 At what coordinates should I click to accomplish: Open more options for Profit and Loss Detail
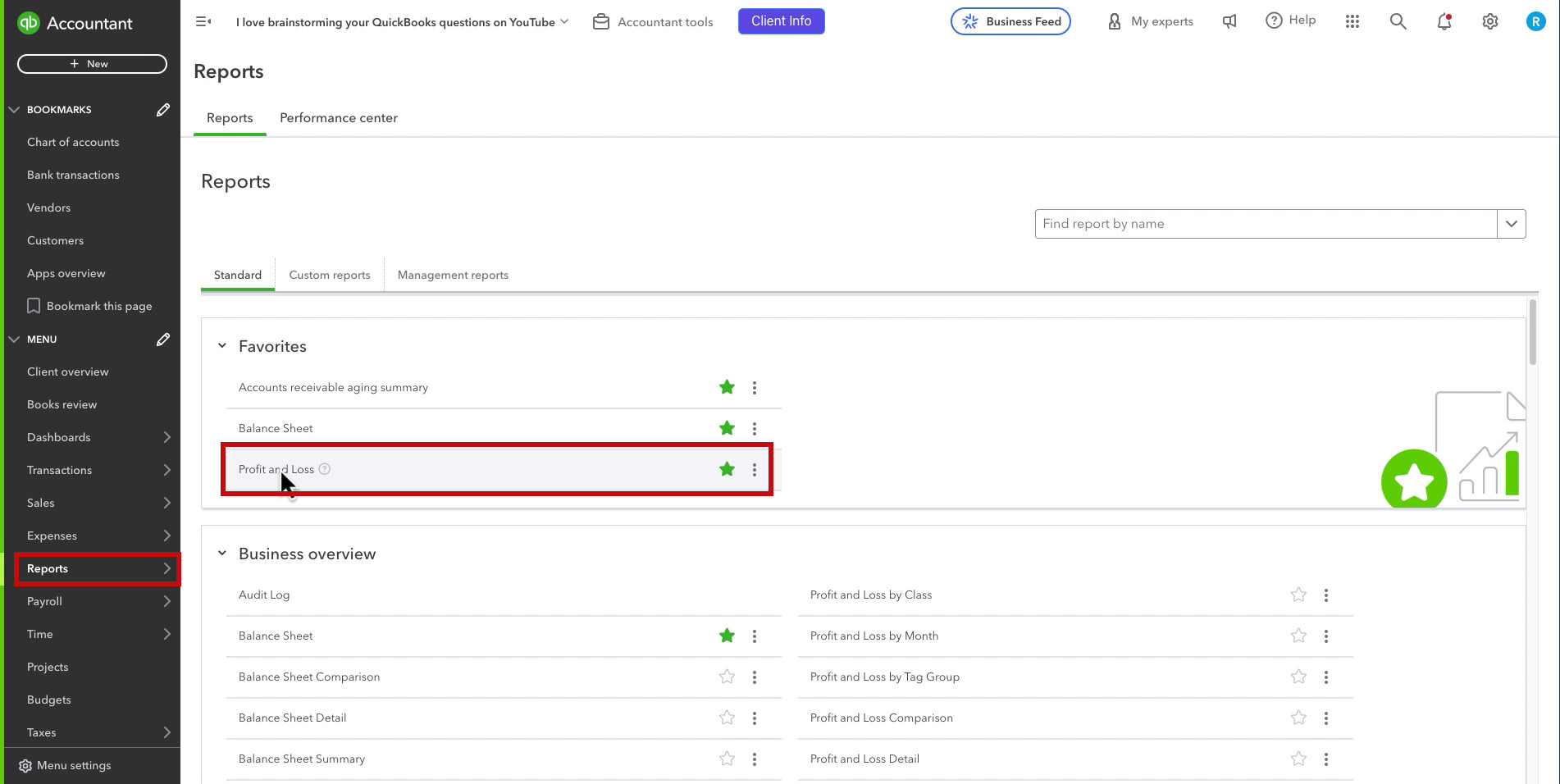pos(1326,759)
